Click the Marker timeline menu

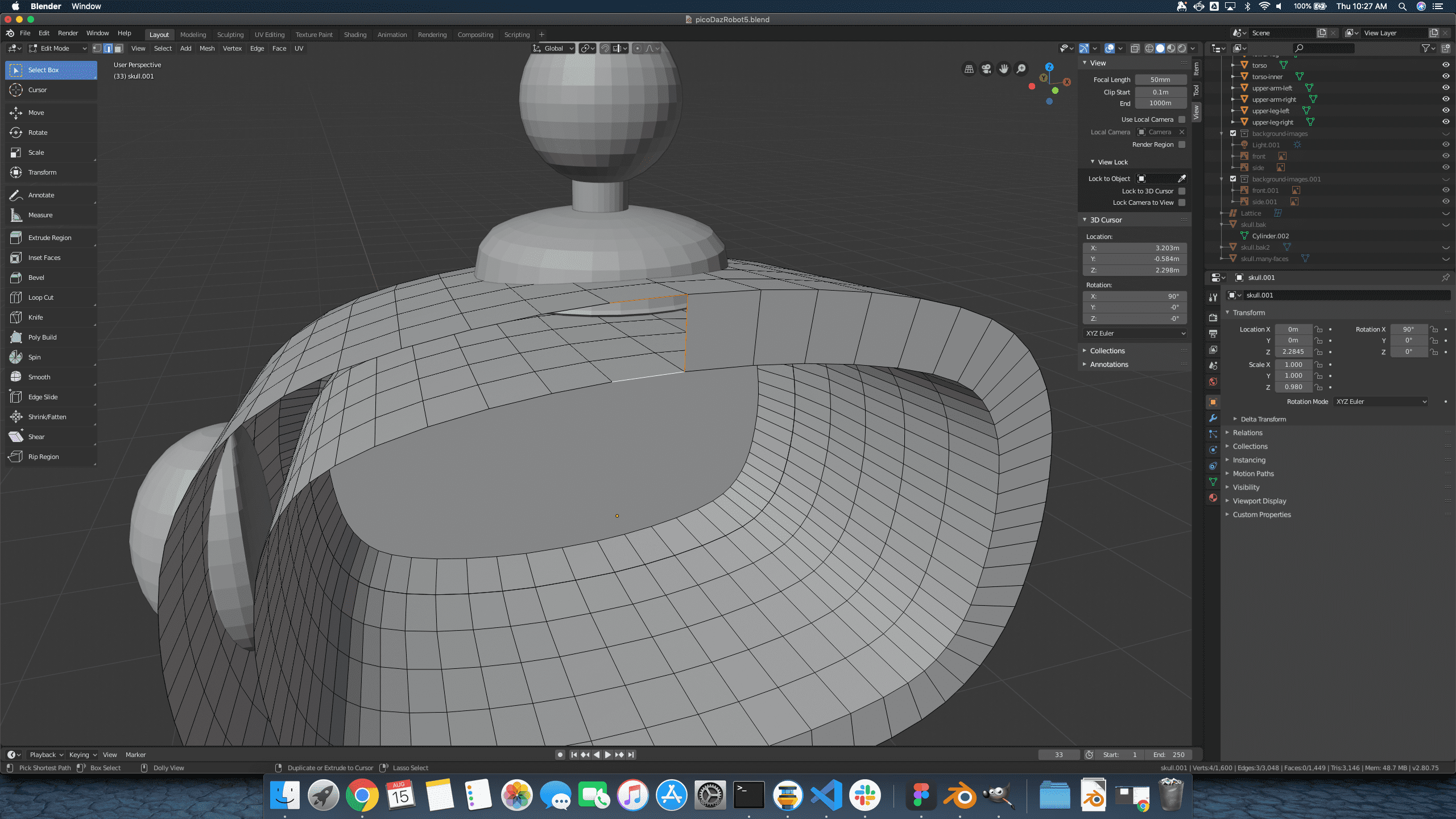point(135,755)
